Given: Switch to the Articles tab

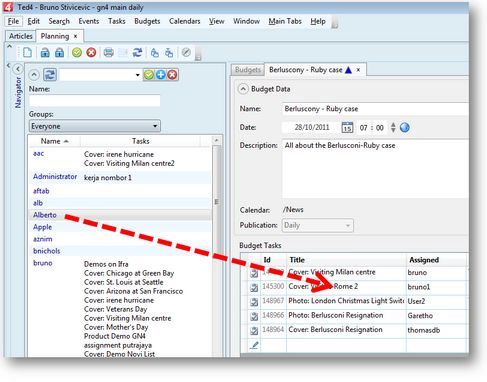Looking at the screenshot, I should pyautogui.click(x=21, y=36).
